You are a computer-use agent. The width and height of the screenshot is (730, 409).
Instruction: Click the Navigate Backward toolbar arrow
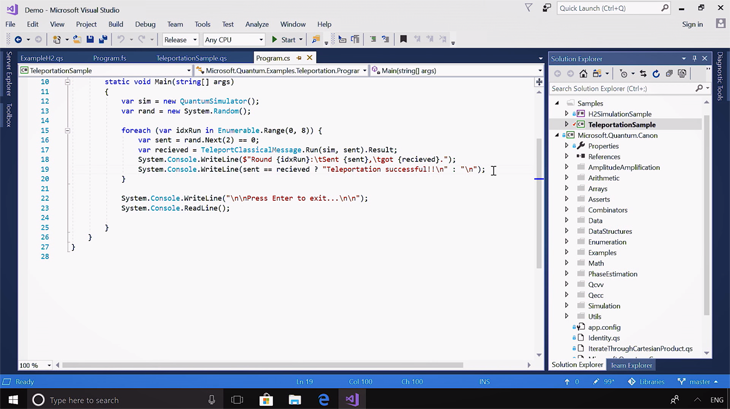pos(18,40)
